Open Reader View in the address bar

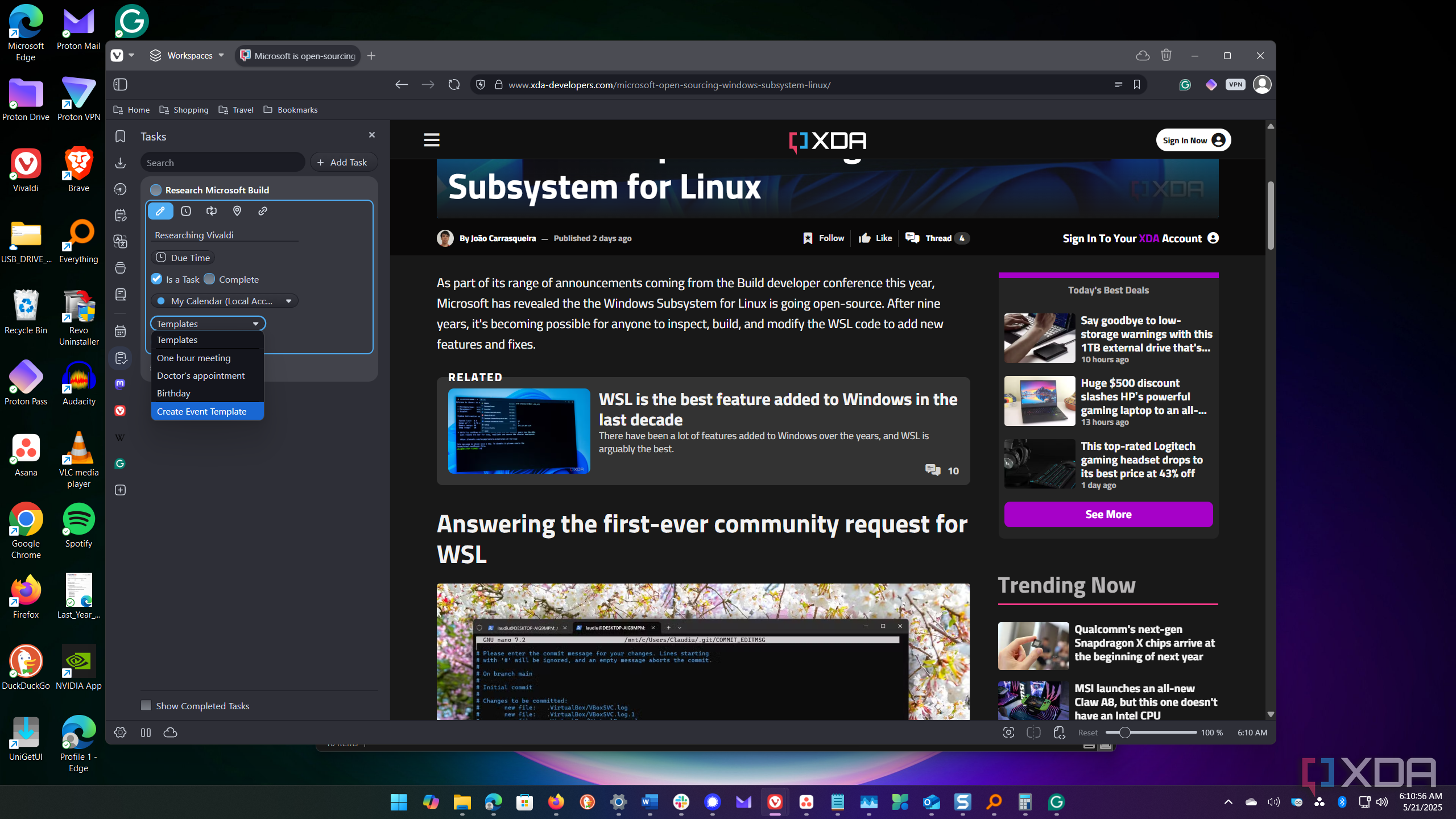[x=1118, y=85]
